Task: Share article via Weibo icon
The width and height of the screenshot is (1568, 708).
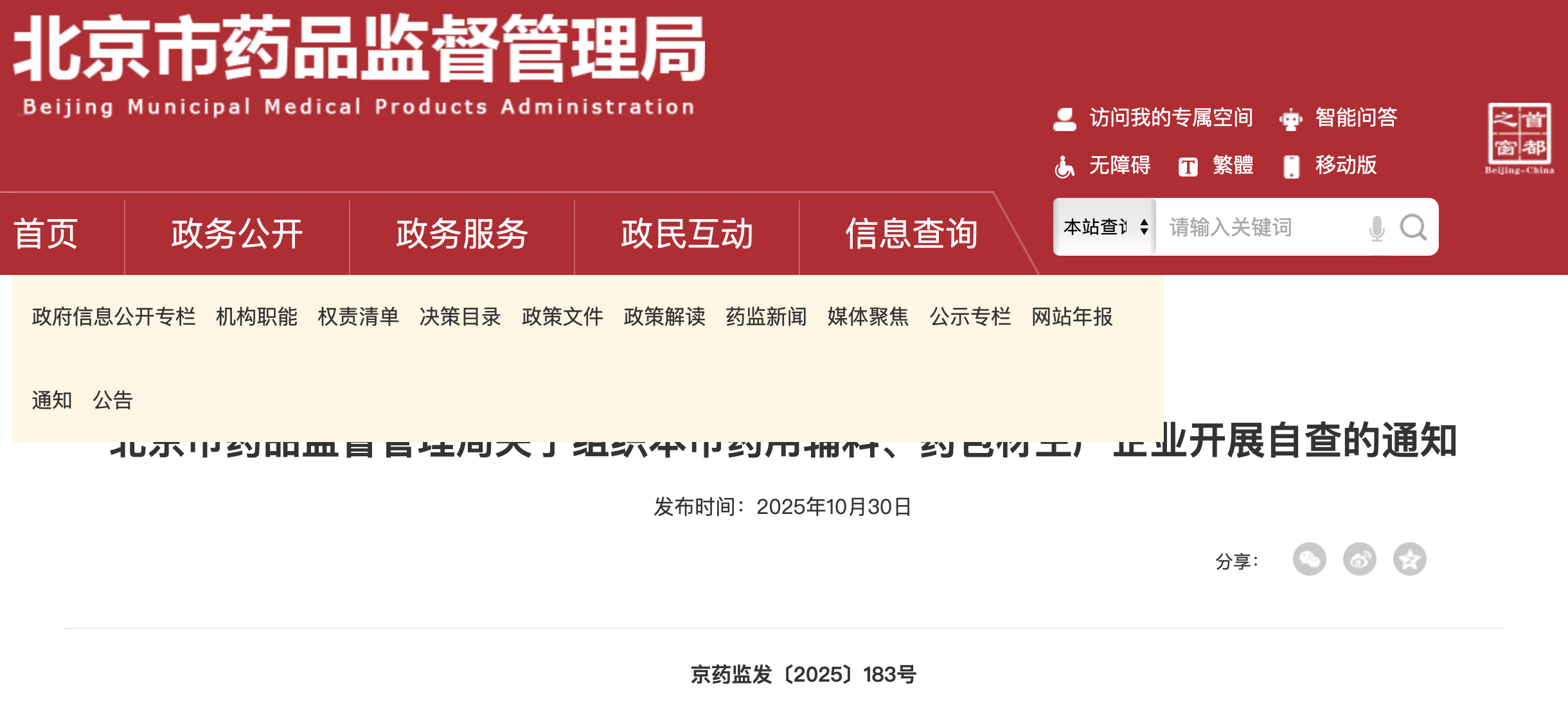Action: coord(1359,559)
